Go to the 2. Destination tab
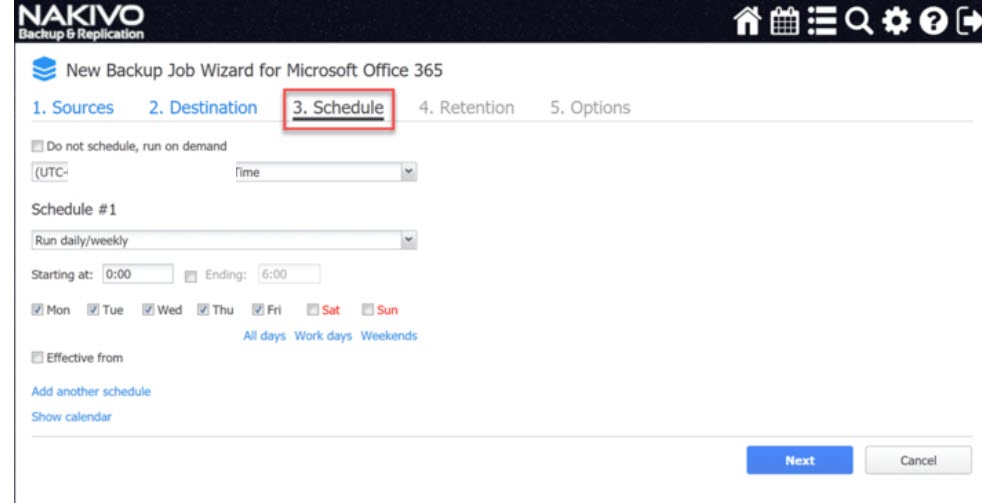This screenshot has width=982, height=503. pyautogui.click(x=203, y=108)
